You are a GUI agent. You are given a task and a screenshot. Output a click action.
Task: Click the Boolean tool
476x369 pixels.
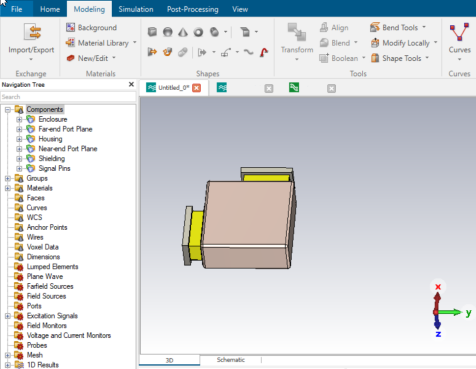(x=339, y=58)
